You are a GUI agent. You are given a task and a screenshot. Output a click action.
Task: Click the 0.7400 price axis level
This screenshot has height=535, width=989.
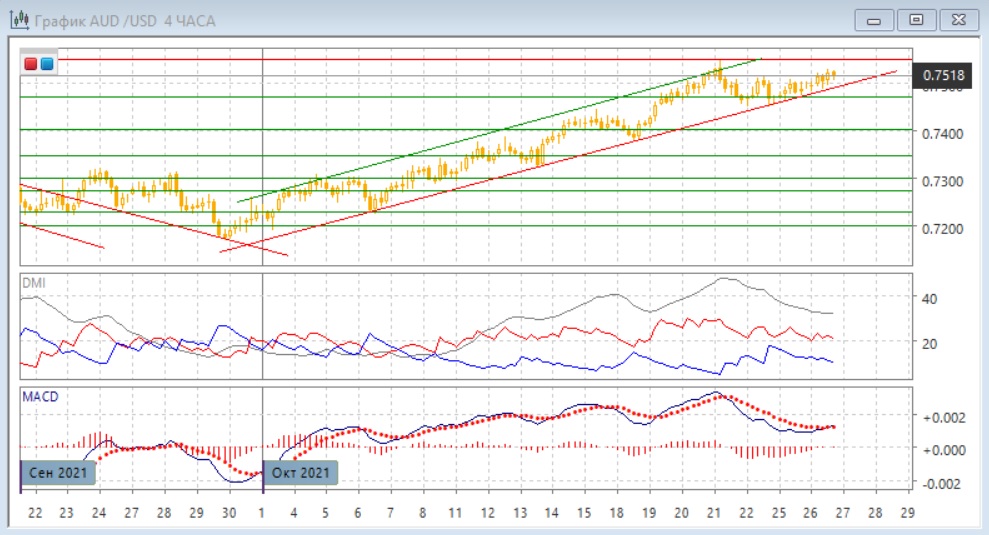(x=941, y=134)
